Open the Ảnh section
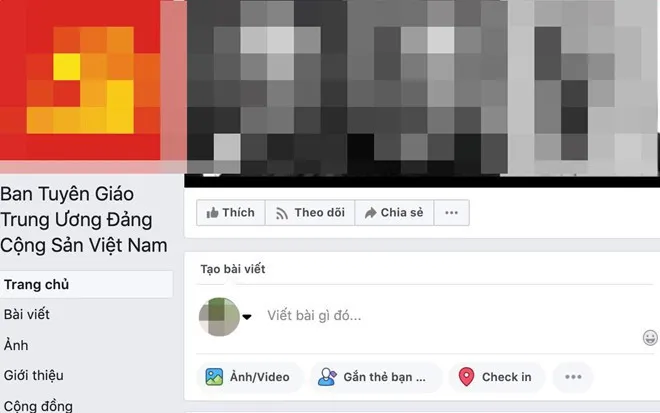 point(16,345)
